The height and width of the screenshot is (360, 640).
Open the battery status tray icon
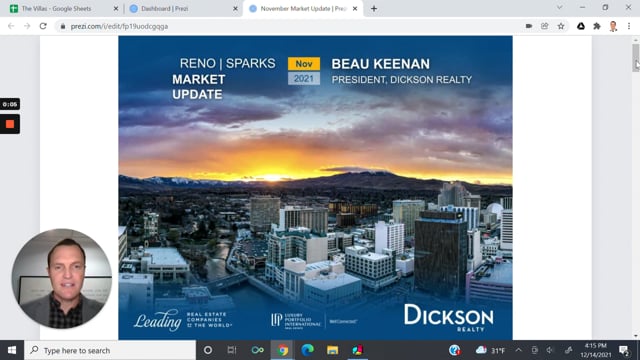tap(534, 350)
